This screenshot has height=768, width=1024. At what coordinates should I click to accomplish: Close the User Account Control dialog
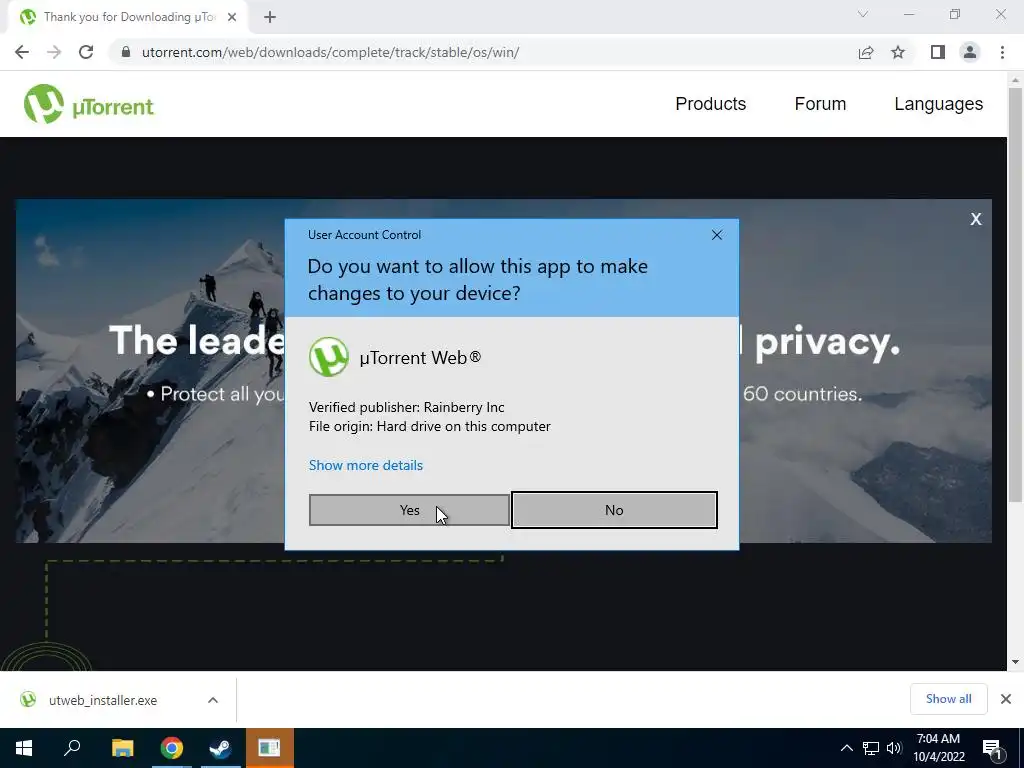(716, 235)
